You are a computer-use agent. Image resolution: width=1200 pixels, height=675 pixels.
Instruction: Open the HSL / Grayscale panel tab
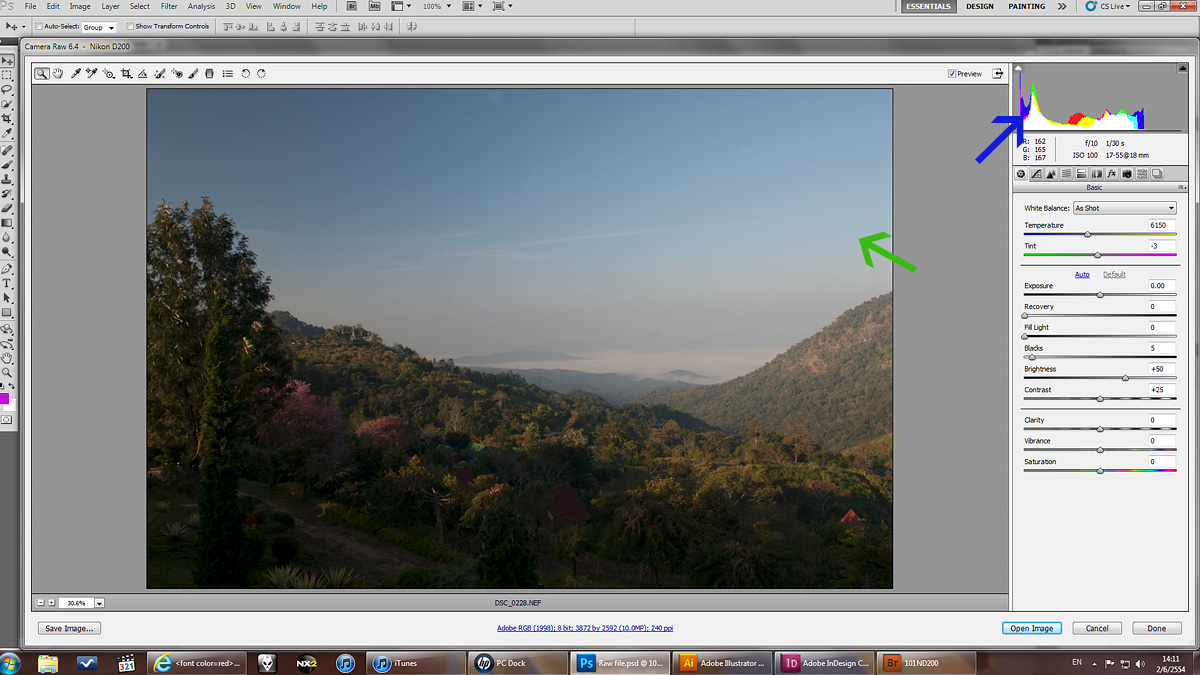pyautogui.click(x=1066, y=174)
